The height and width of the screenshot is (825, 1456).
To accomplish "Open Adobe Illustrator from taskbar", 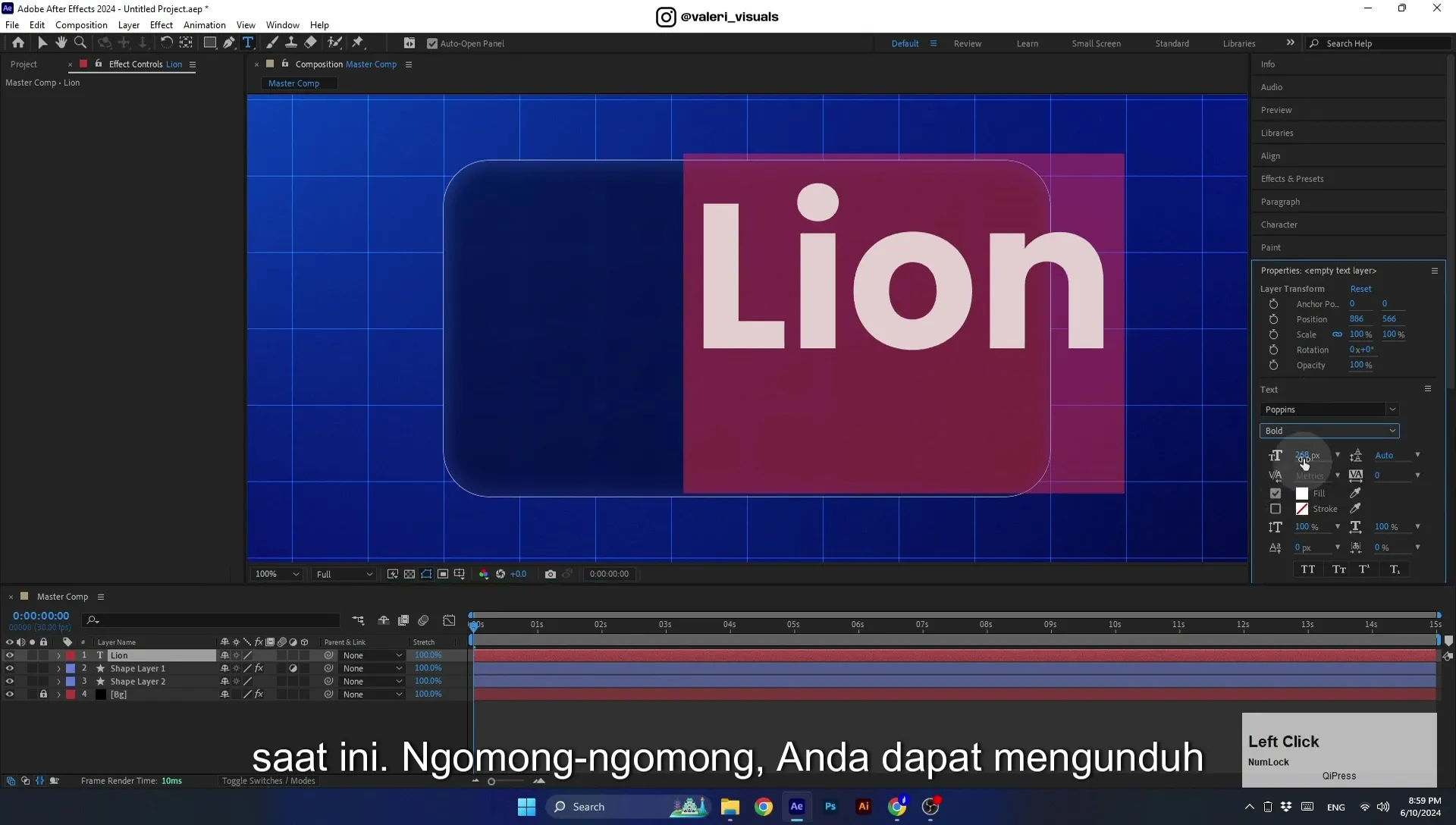I will pyautogui.click(x=864, y=807).
